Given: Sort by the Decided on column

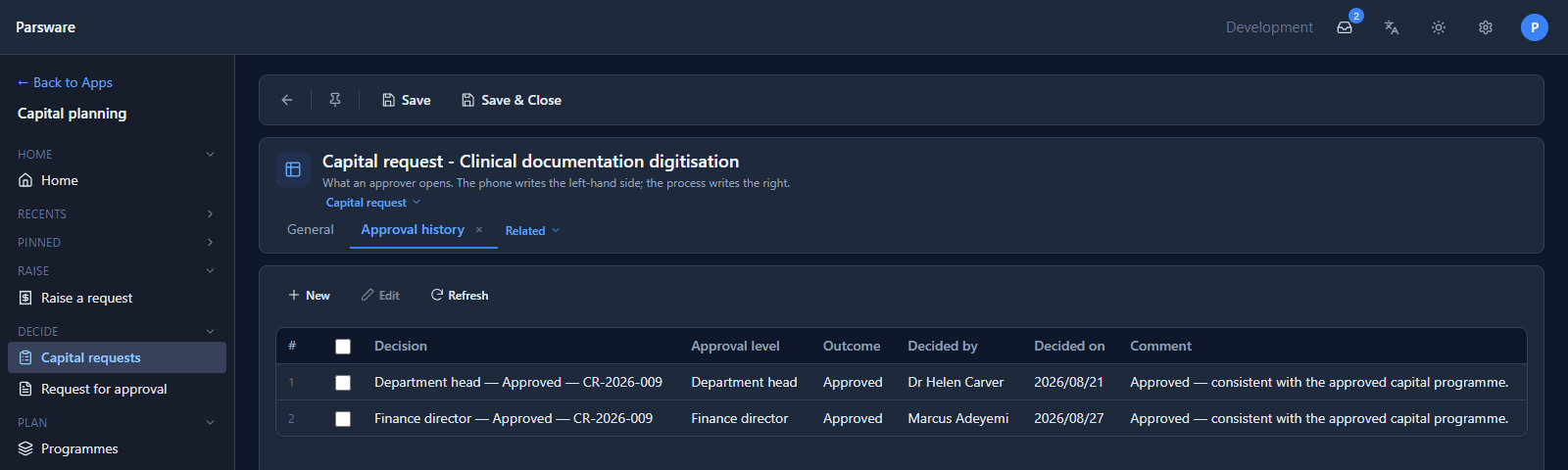Looking at the screenshot, I should pyautogui.click(x=1069, y=346).
